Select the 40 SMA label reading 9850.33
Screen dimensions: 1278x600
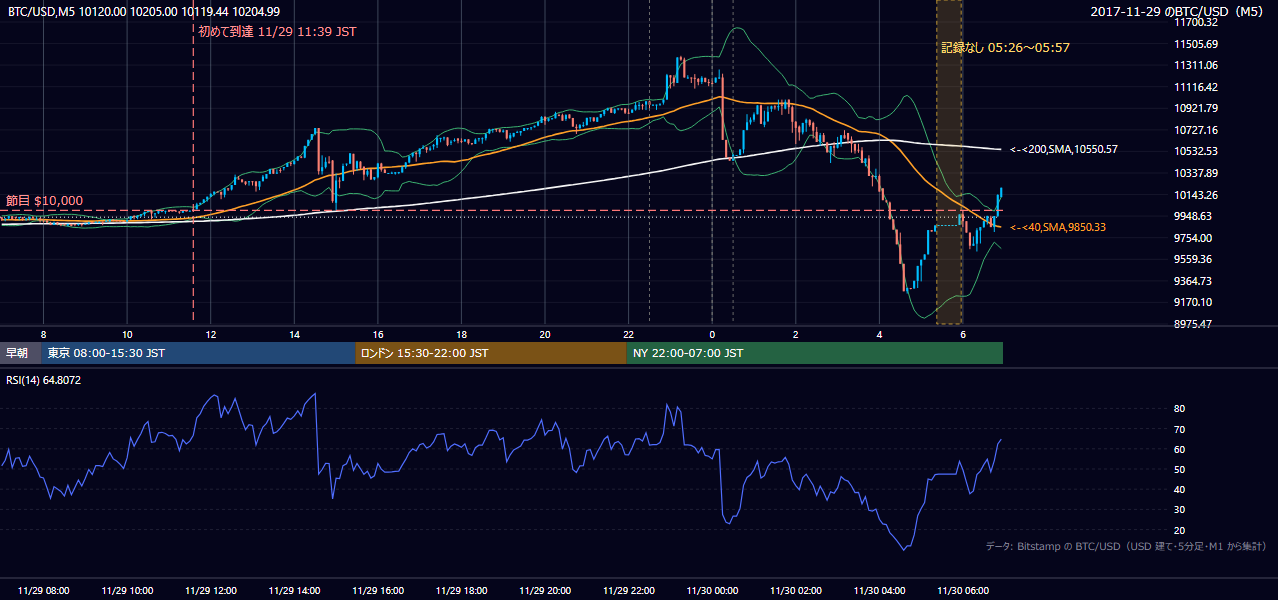point(1058,228)
